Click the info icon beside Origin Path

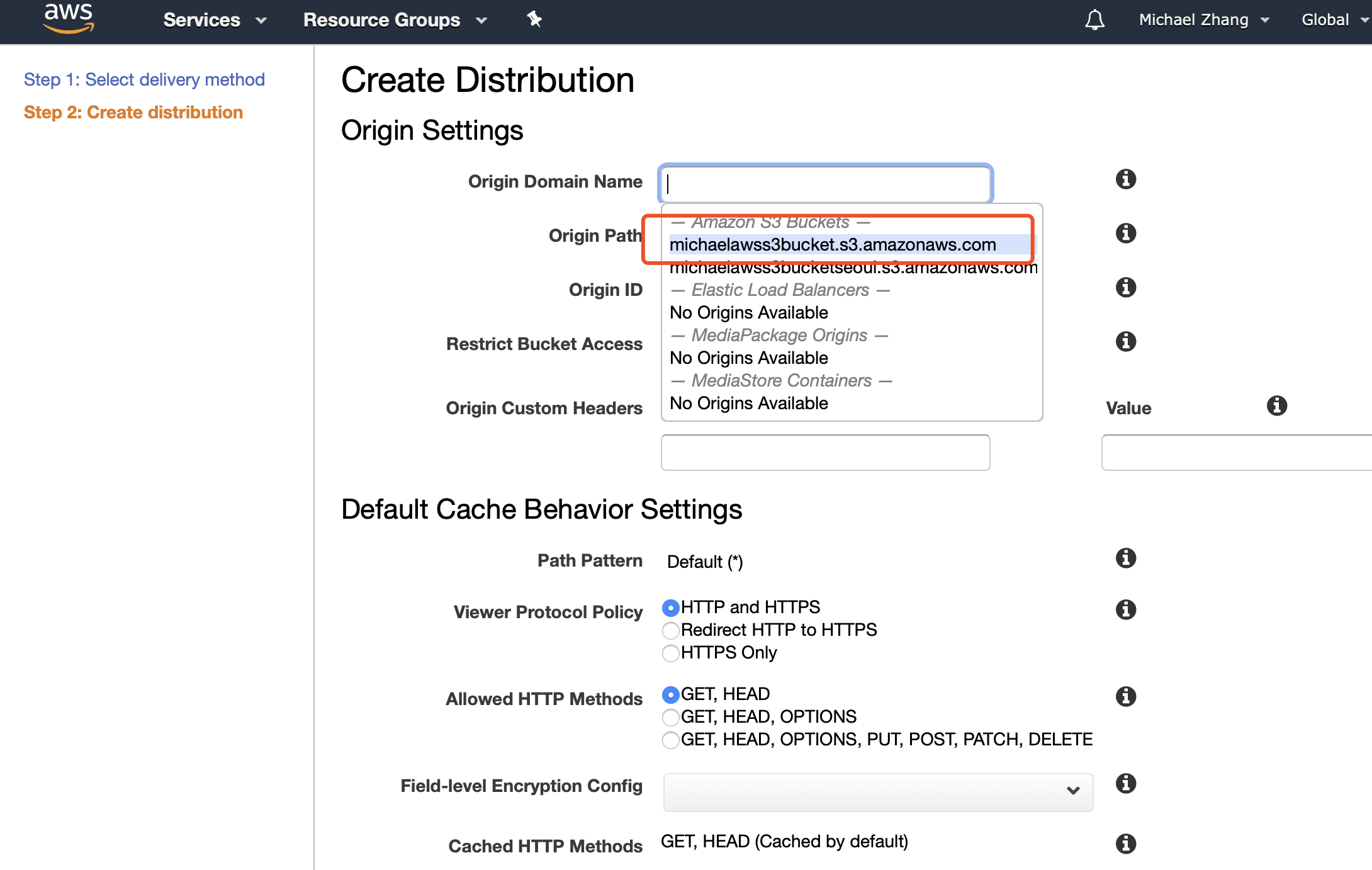(x=1125, y=233)
